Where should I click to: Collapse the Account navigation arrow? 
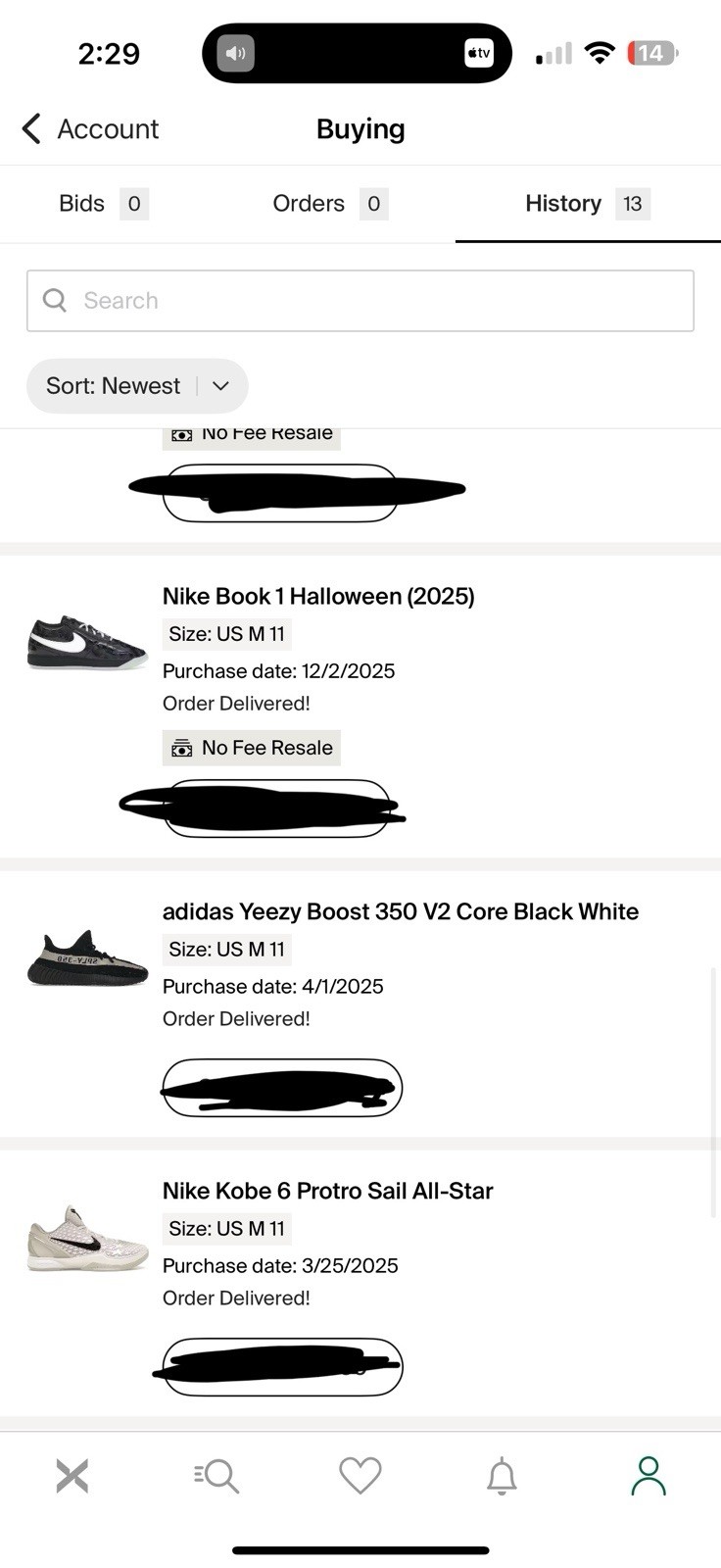(30, 128)
